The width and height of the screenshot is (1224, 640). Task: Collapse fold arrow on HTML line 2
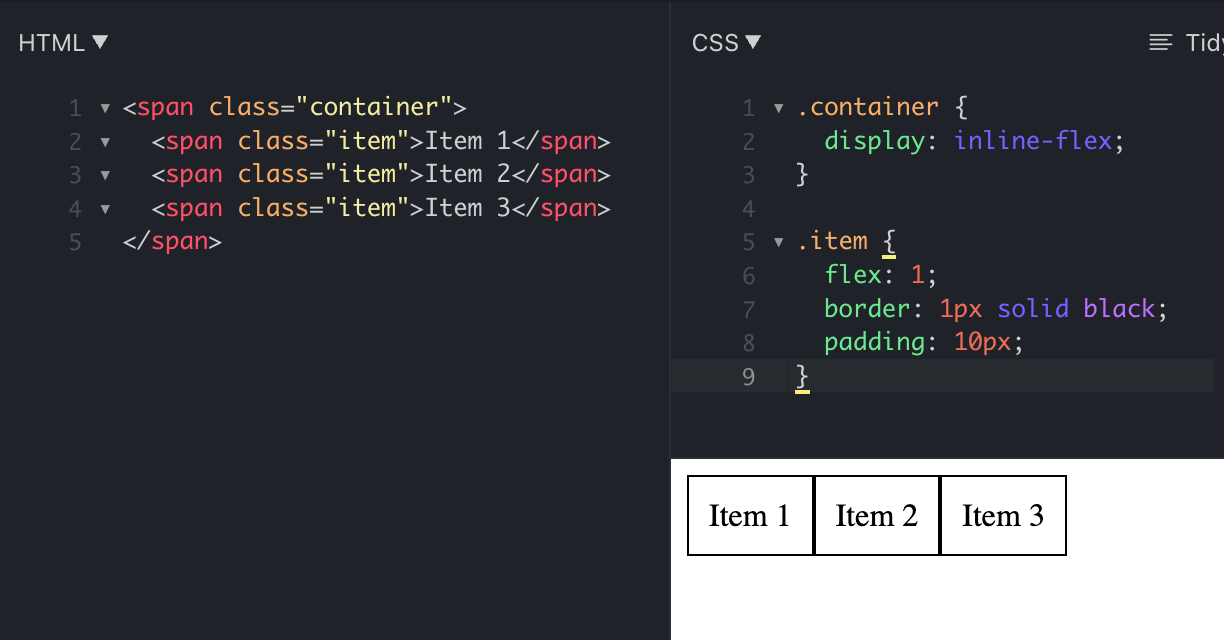click(105, 142)
